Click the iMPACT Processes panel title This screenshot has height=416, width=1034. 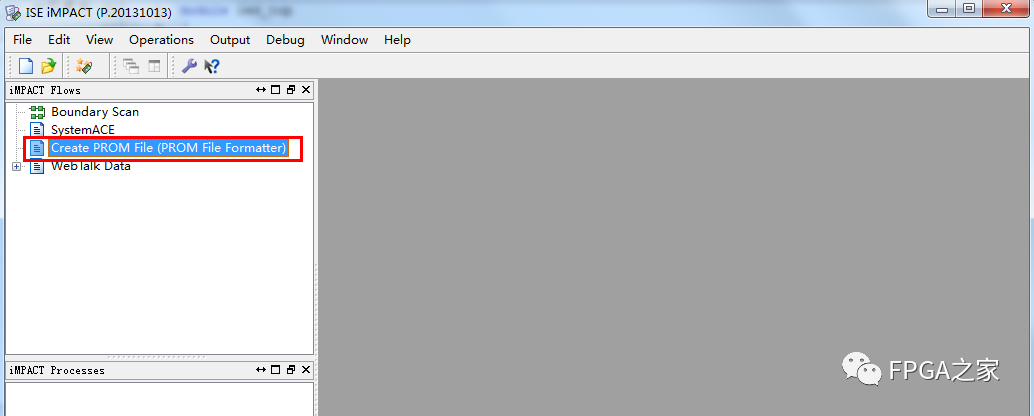[x=57, y=371]
